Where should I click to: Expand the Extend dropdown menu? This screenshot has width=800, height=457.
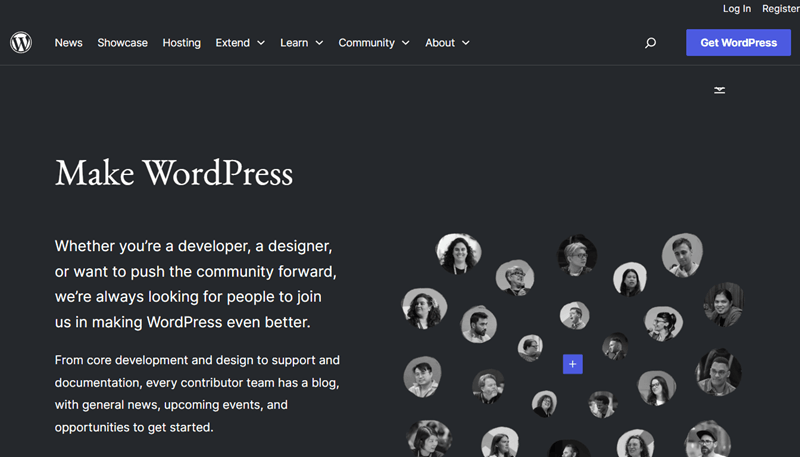pos(240,43)
